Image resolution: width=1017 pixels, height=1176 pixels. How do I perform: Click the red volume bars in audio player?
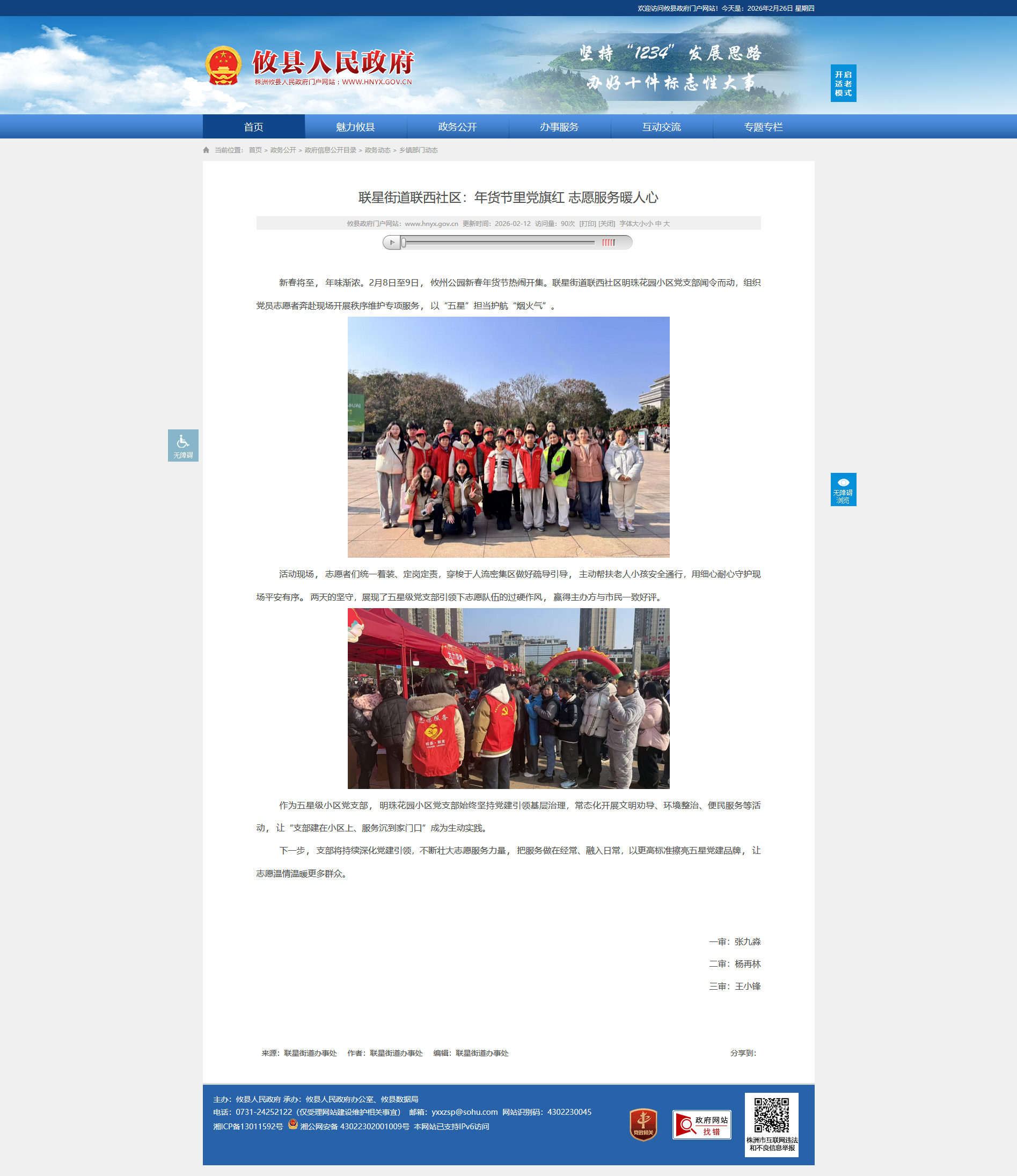tap(609, 243)
